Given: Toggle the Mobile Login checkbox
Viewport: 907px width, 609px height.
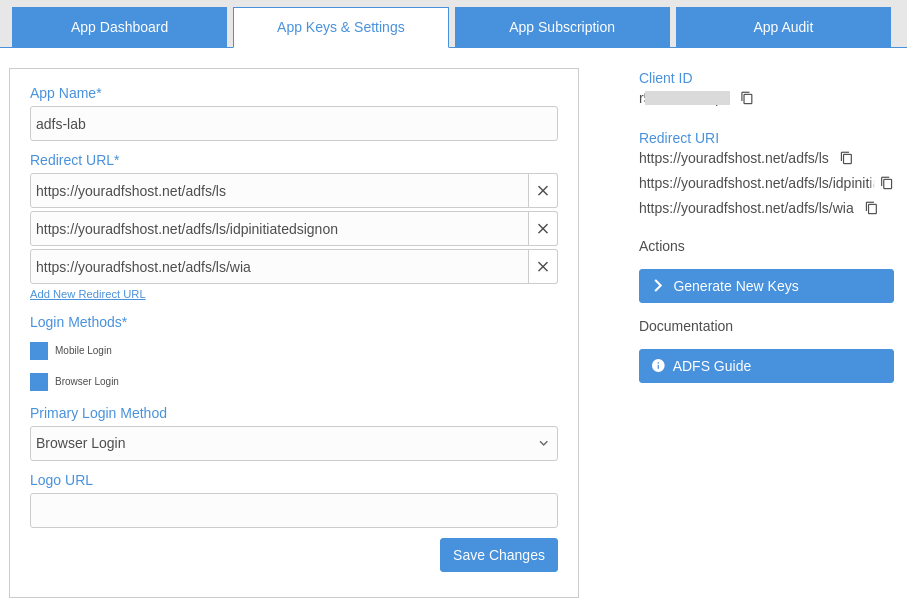Looking at the screenshot, I should coord(38,351).
